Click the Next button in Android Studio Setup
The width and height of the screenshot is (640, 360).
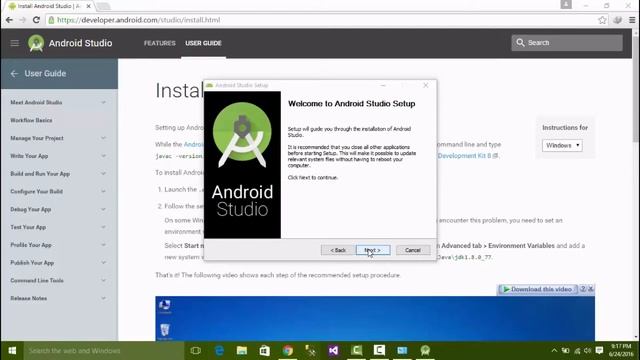373,250
